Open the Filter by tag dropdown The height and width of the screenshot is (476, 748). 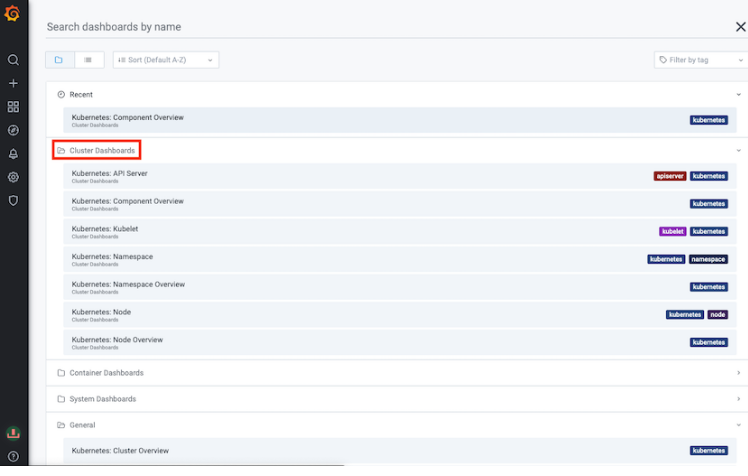point(701,60)
